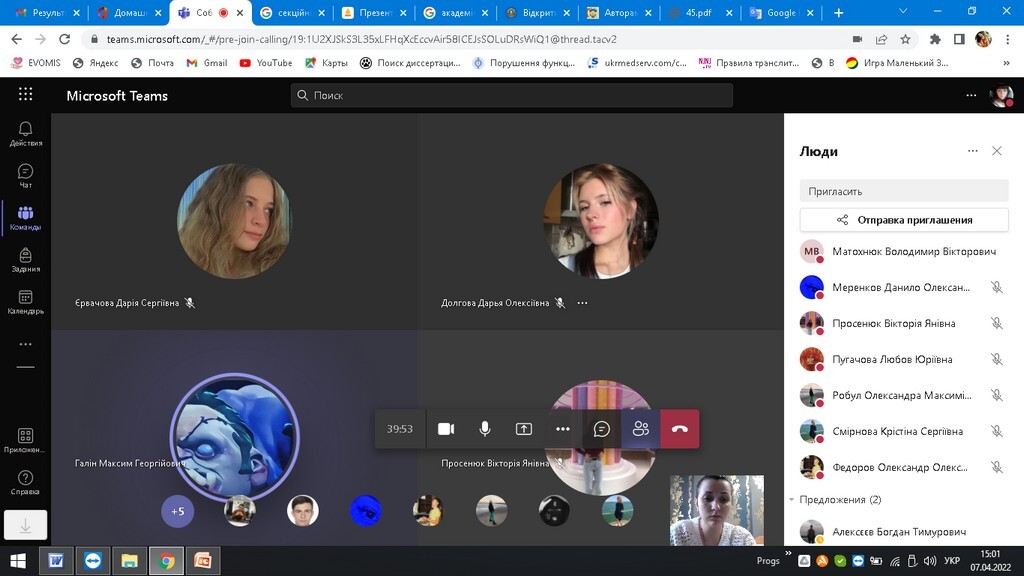1024x576 pixels.
Task: Open the conversation chat bubble in call bar
Action: pyautogui.click(x=602, y=429)
